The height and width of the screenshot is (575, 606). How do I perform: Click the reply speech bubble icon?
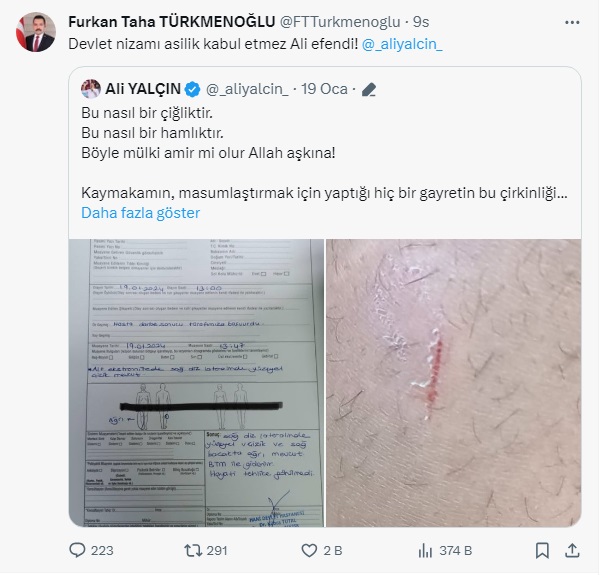(x=77, y=550)
